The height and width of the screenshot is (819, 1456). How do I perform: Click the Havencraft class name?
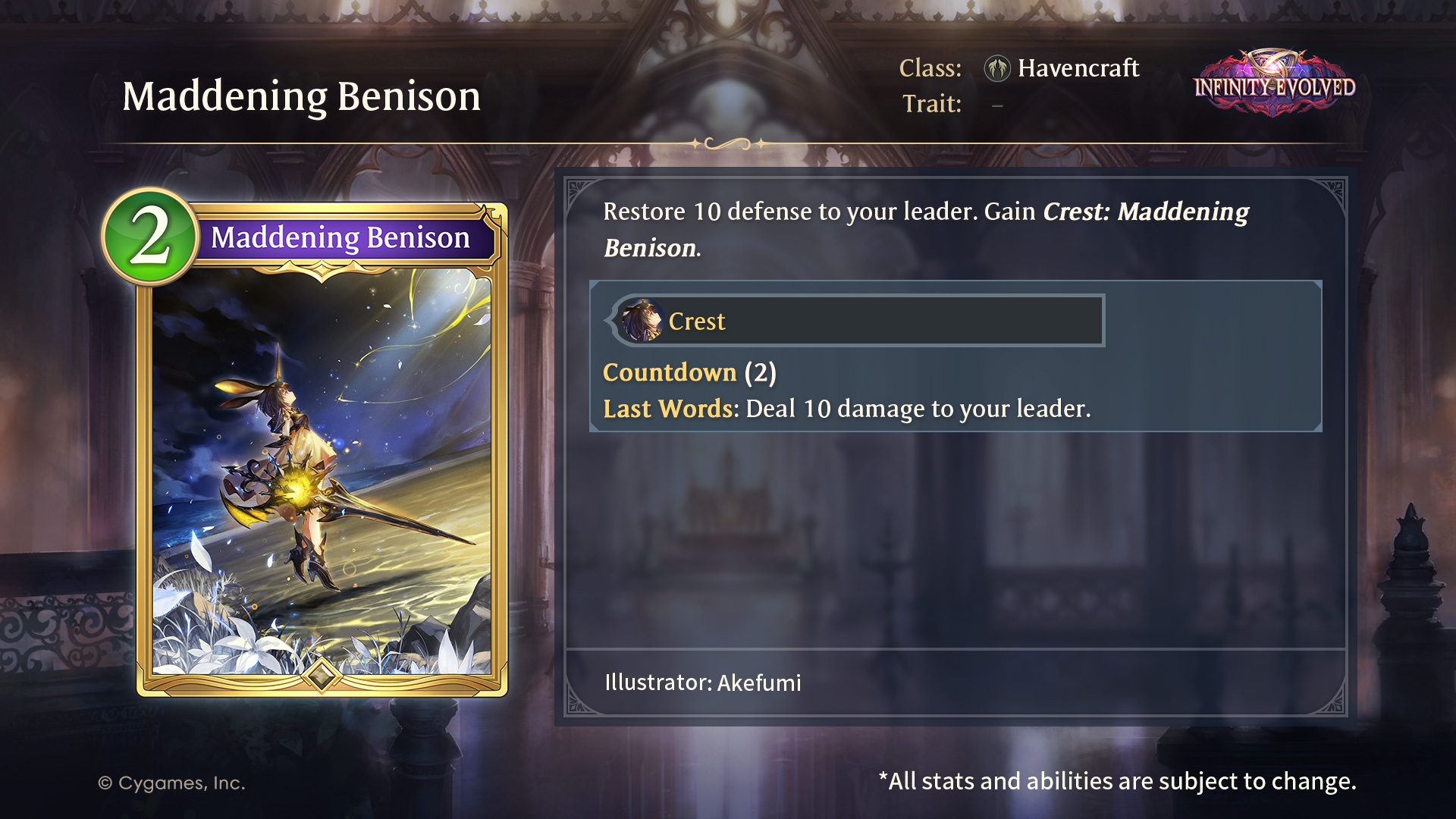coord(1078,68)
